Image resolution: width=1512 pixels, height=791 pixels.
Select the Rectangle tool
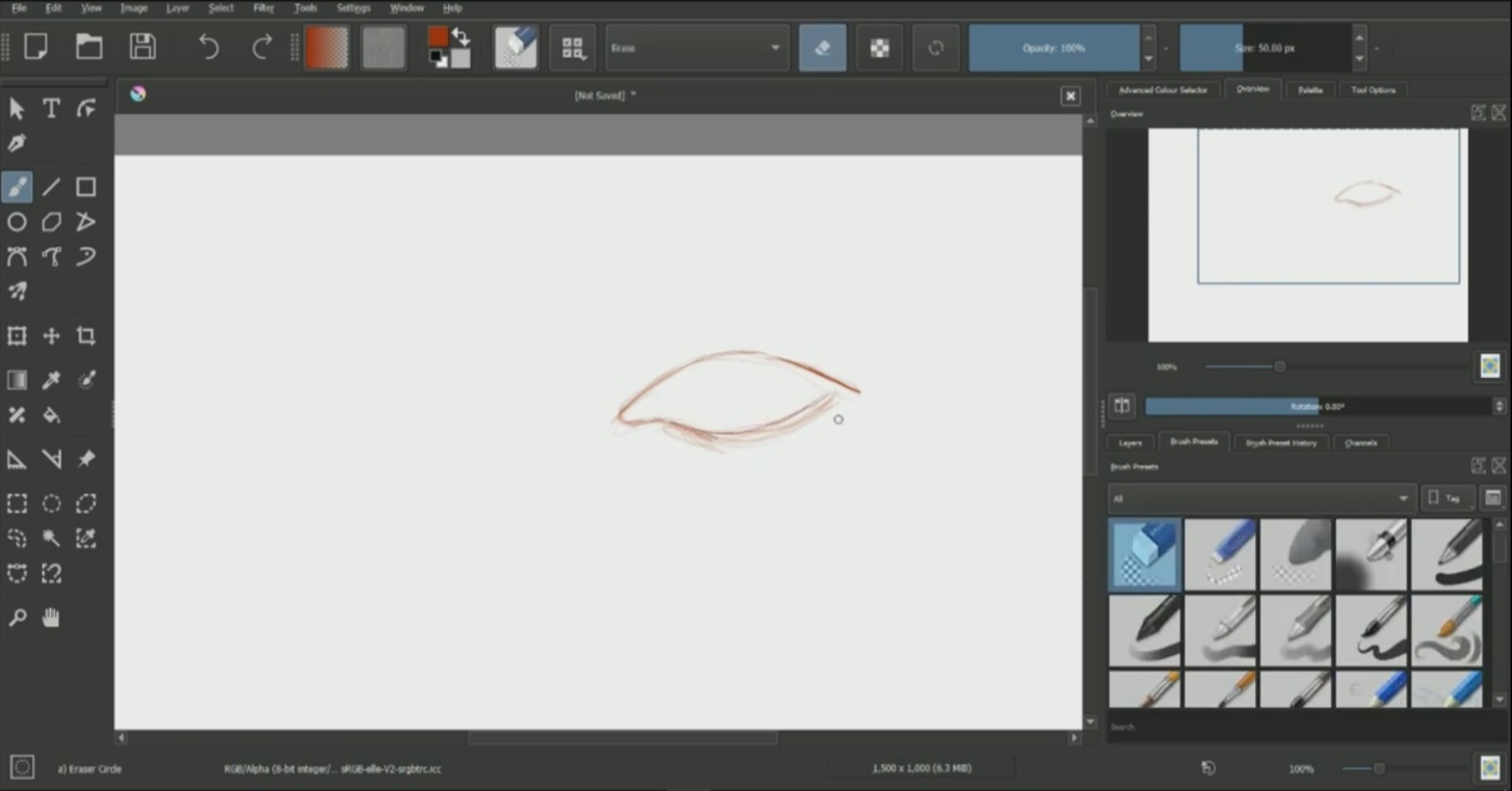(86, 187)
